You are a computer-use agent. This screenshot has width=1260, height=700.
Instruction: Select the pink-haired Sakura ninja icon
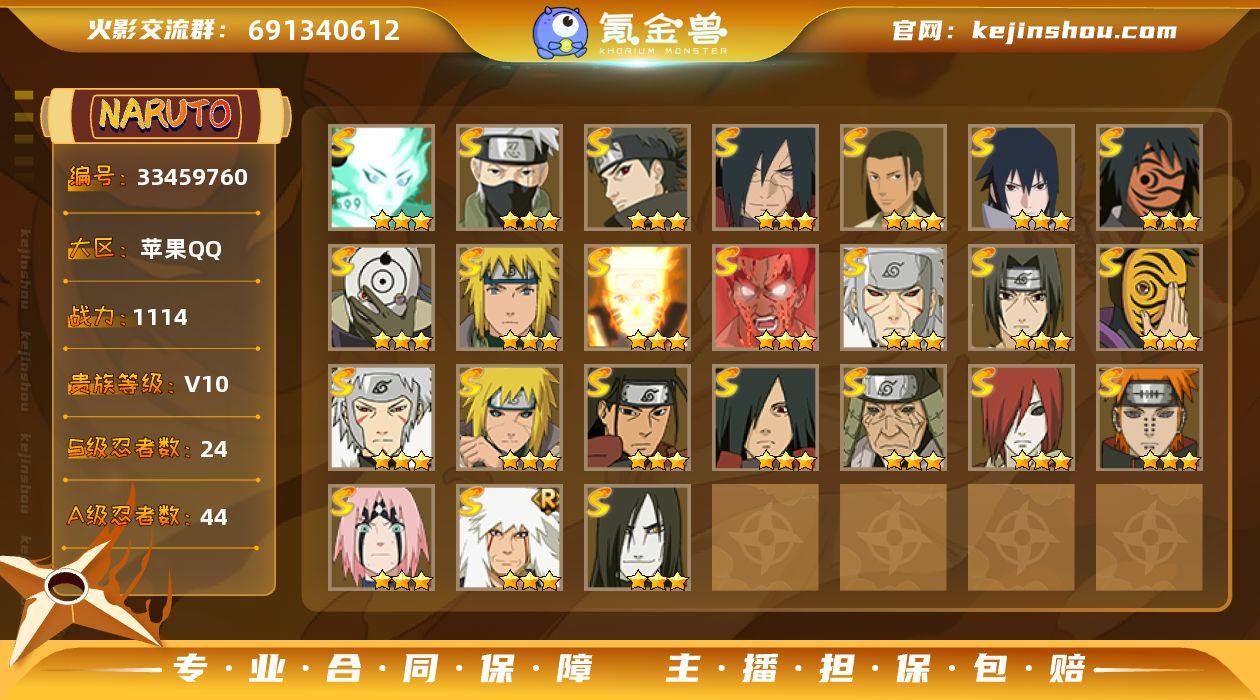382,538
